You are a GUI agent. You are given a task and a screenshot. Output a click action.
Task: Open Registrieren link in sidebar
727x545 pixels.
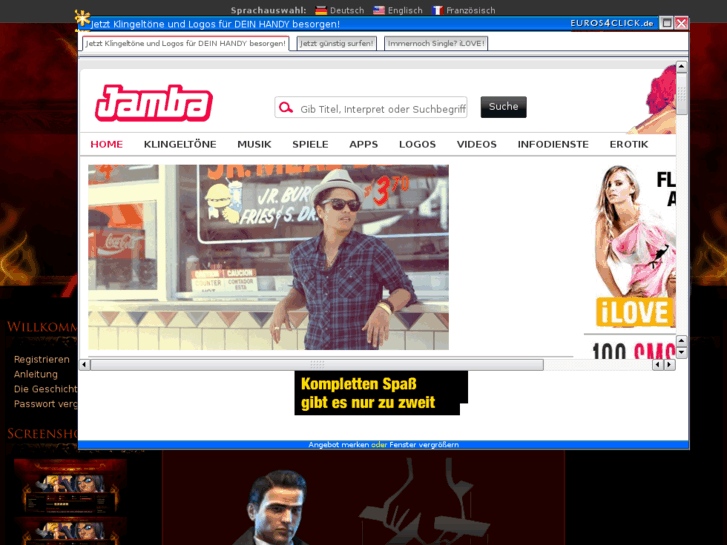point(42,359)
